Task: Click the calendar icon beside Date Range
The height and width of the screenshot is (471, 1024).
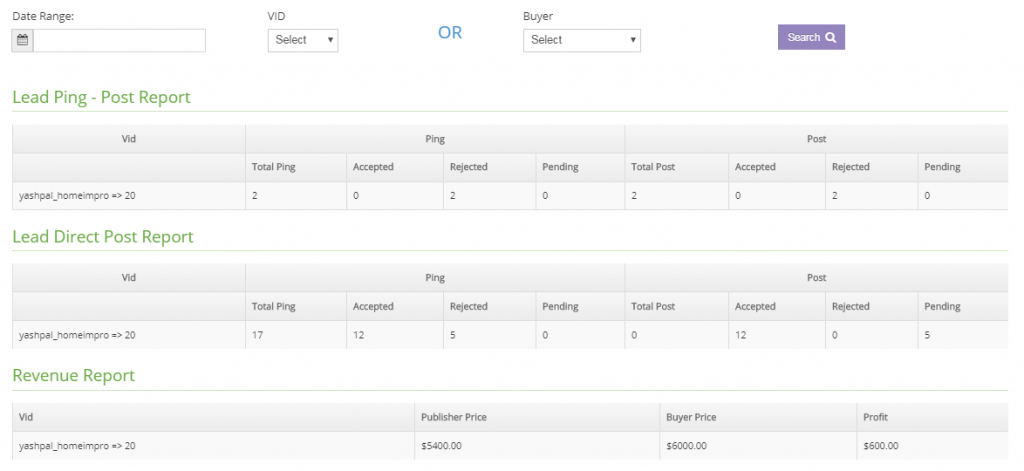Action: pyautogui.click(x=22, y=40)
